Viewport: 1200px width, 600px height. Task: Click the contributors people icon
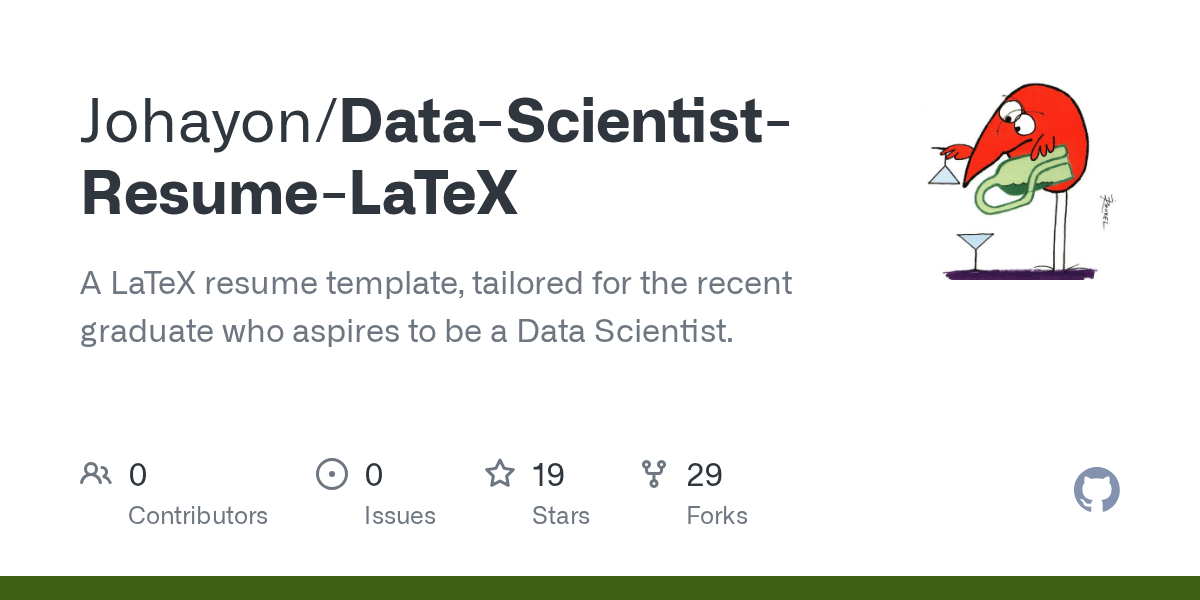96,474
